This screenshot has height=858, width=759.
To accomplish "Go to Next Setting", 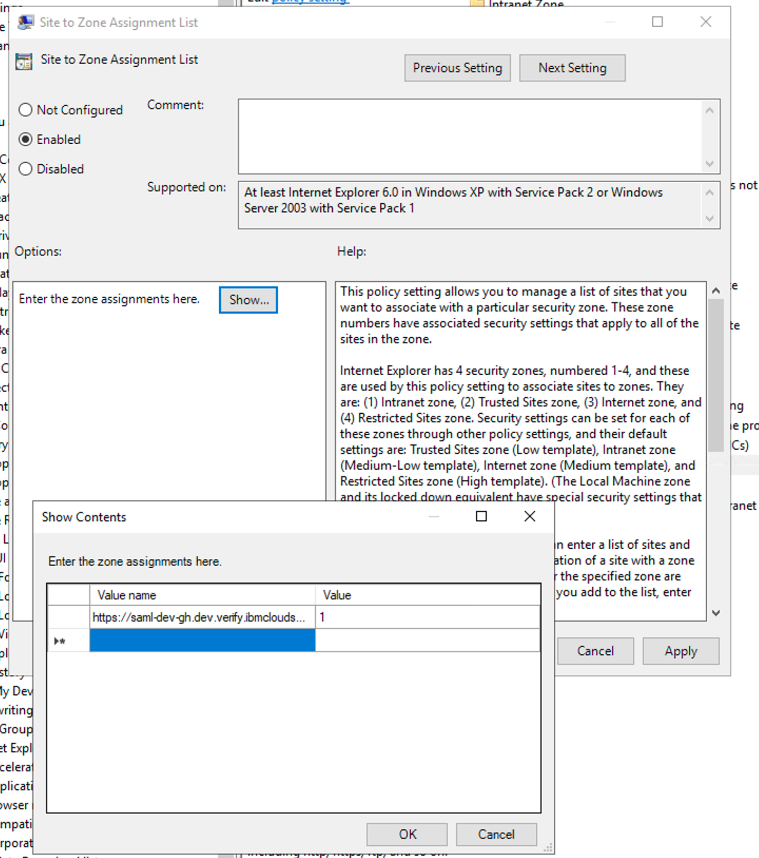I will click(572, 68).
